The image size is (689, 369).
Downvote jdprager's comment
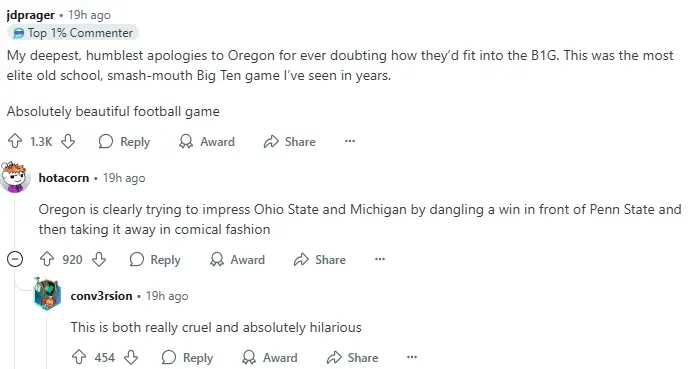coord(68,141)
